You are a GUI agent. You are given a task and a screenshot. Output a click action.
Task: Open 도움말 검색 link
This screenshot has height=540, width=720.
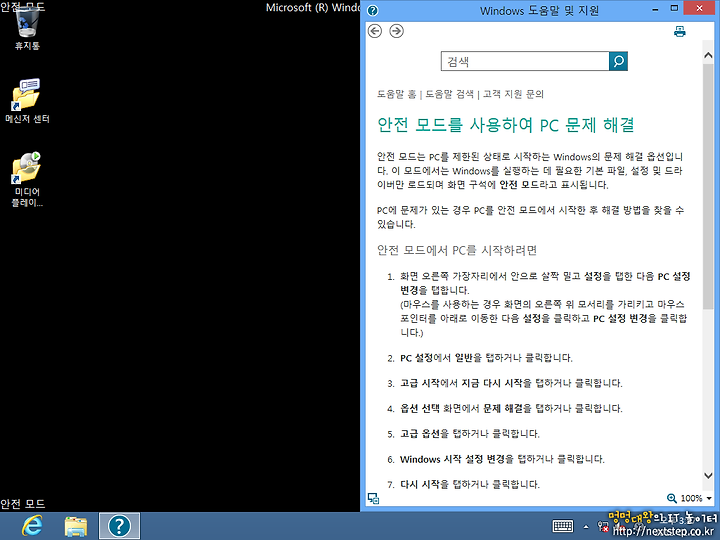[x=449, y=94]
